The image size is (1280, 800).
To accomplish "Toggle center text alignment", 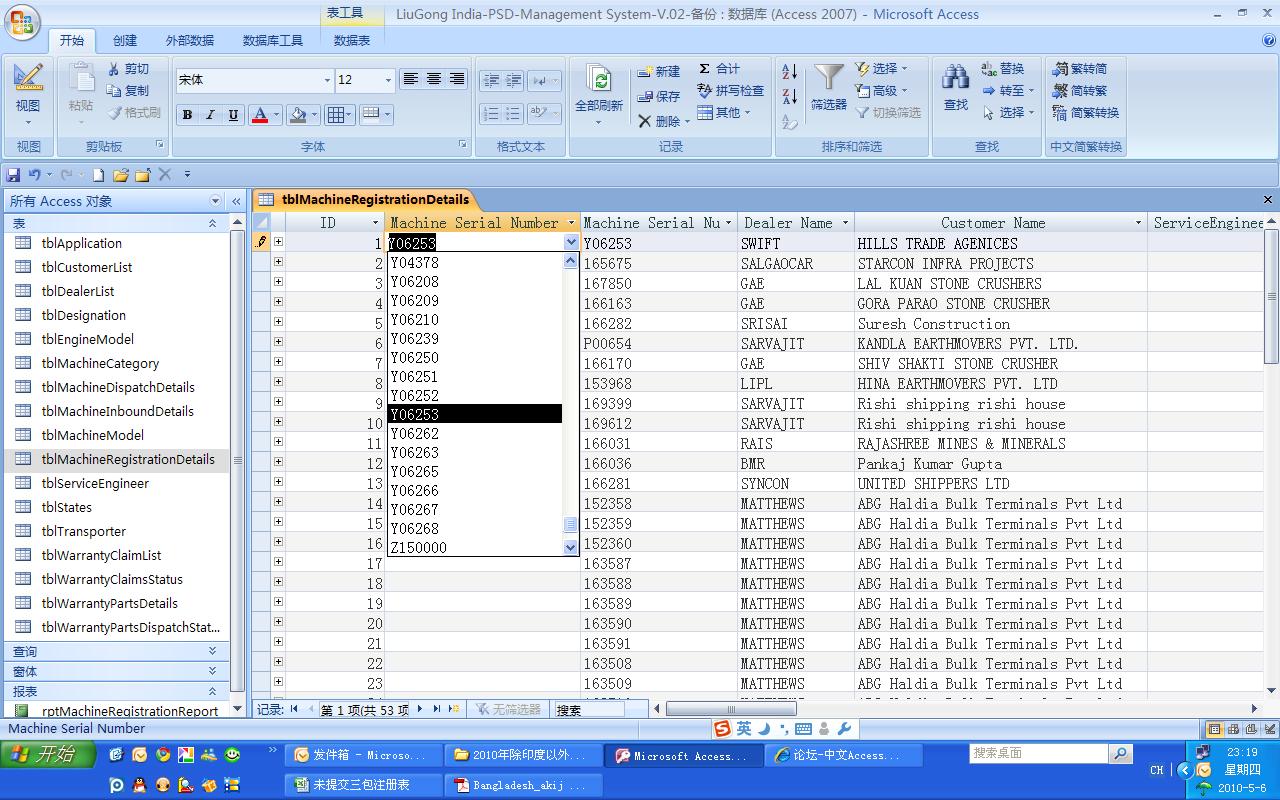I will click(433, 80).
